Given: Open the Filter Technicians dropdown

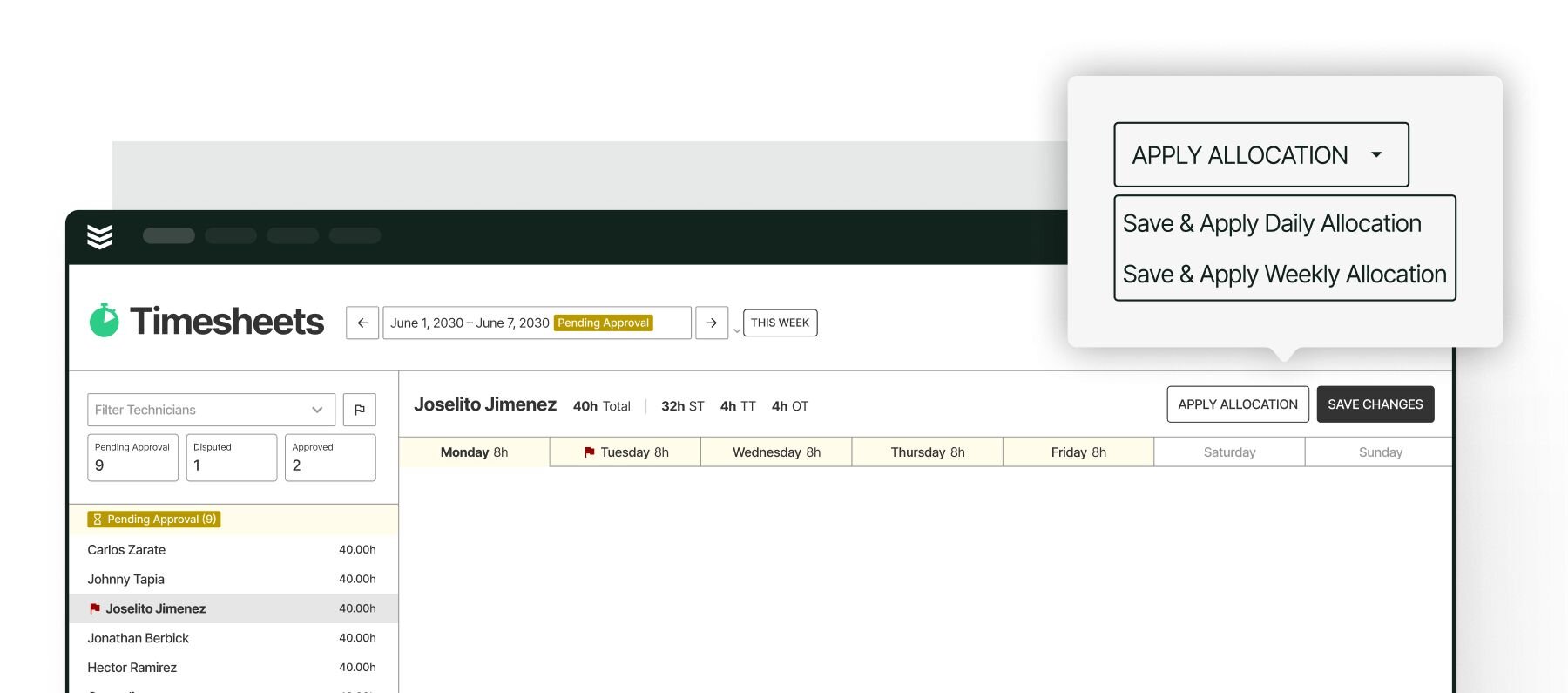Looking at the screenshot, I should pyautogui.click(x=211, y=410).
